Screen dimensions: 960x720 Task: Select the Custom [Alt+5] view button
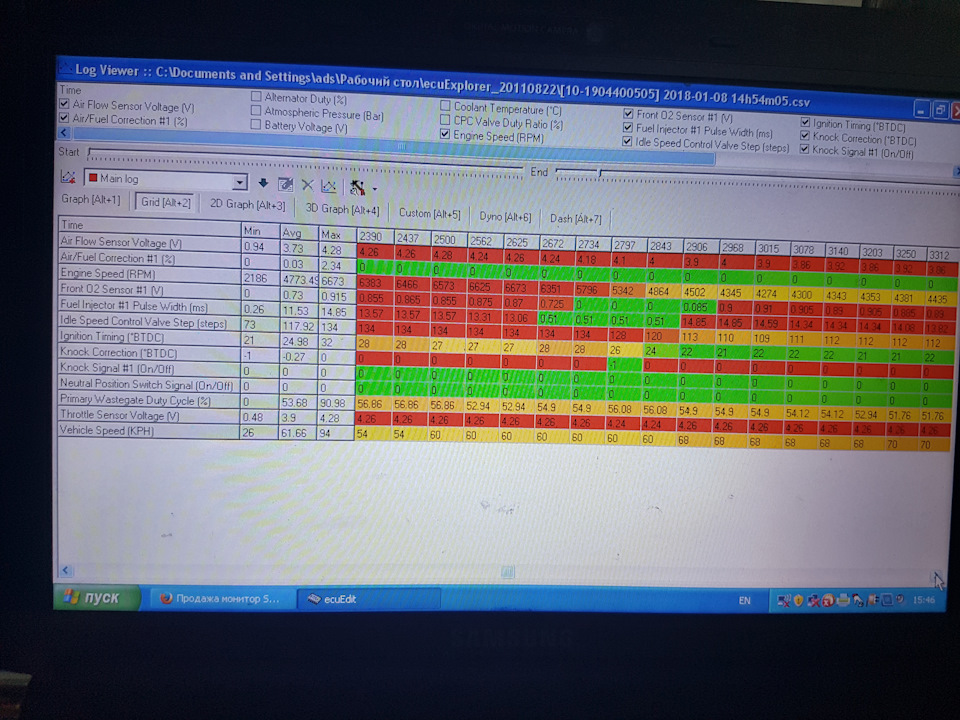429,213
